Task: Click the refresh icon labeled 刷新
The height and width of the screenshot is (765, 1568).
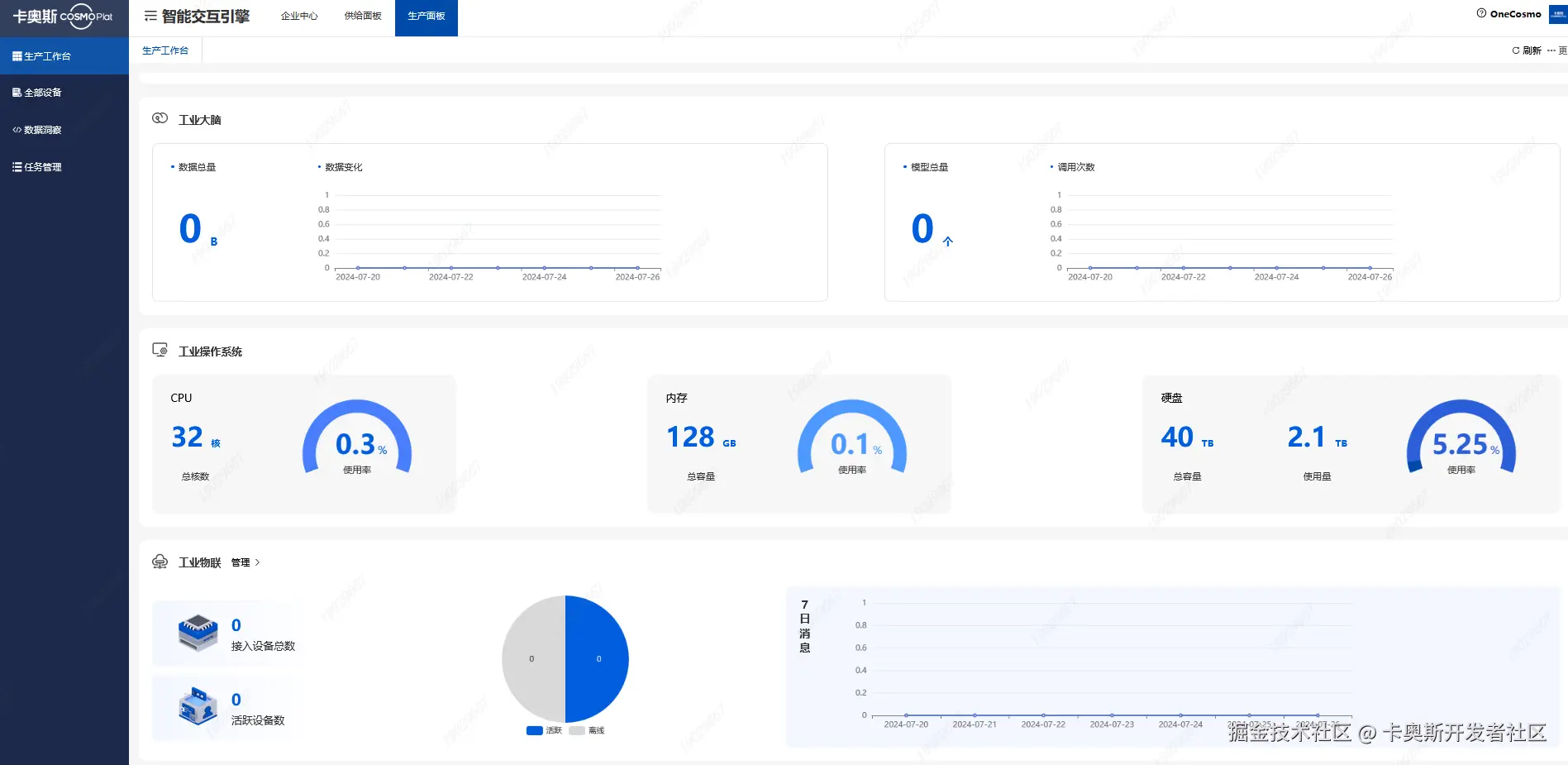Action: 1515,50
